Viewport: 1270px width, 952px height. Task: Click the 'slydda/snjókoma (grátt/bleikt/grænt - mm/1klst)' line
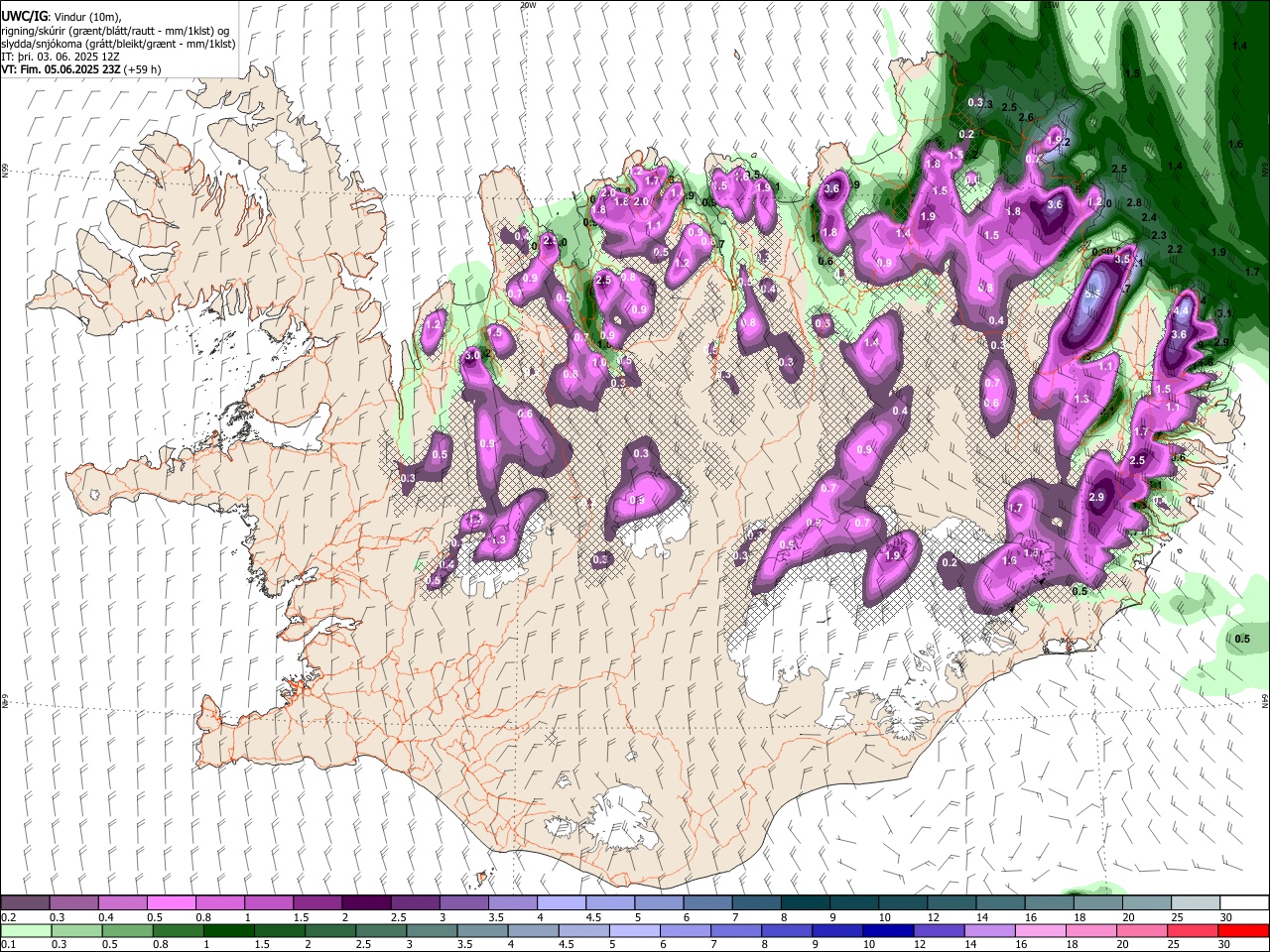click(118, 44)
